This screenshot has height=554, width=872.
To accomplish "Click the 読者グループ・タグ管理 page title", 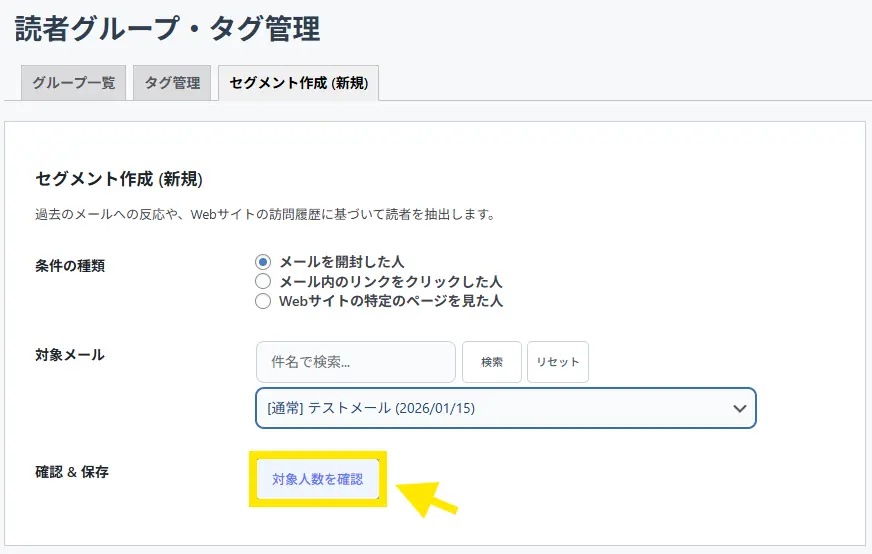I will coord(167,29).
